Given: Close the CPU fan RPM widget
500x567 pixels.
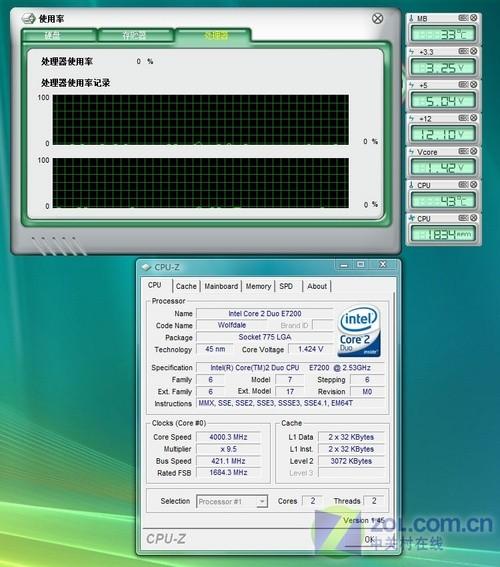Looking at the screenshot, I should pyautogui.click(x=473, y=218).
